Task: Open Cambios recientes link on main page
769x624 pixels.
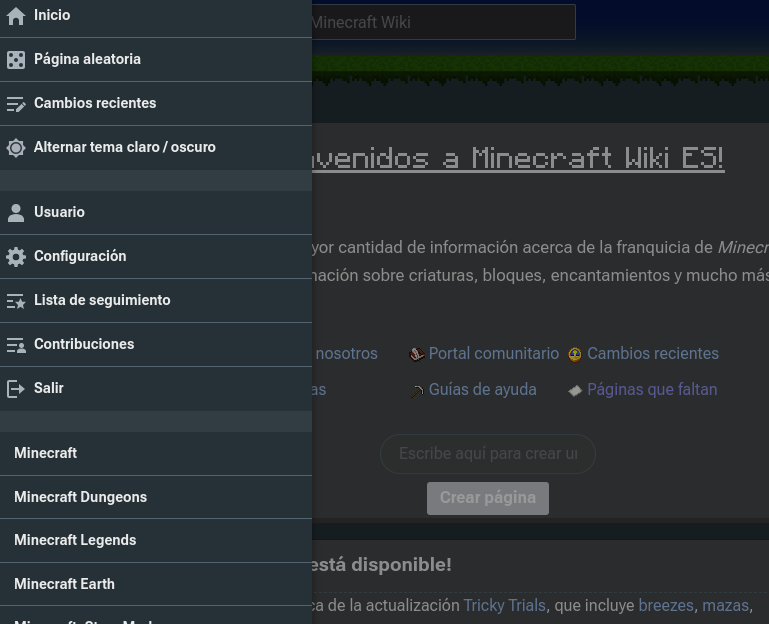Action: pos(653,353)
